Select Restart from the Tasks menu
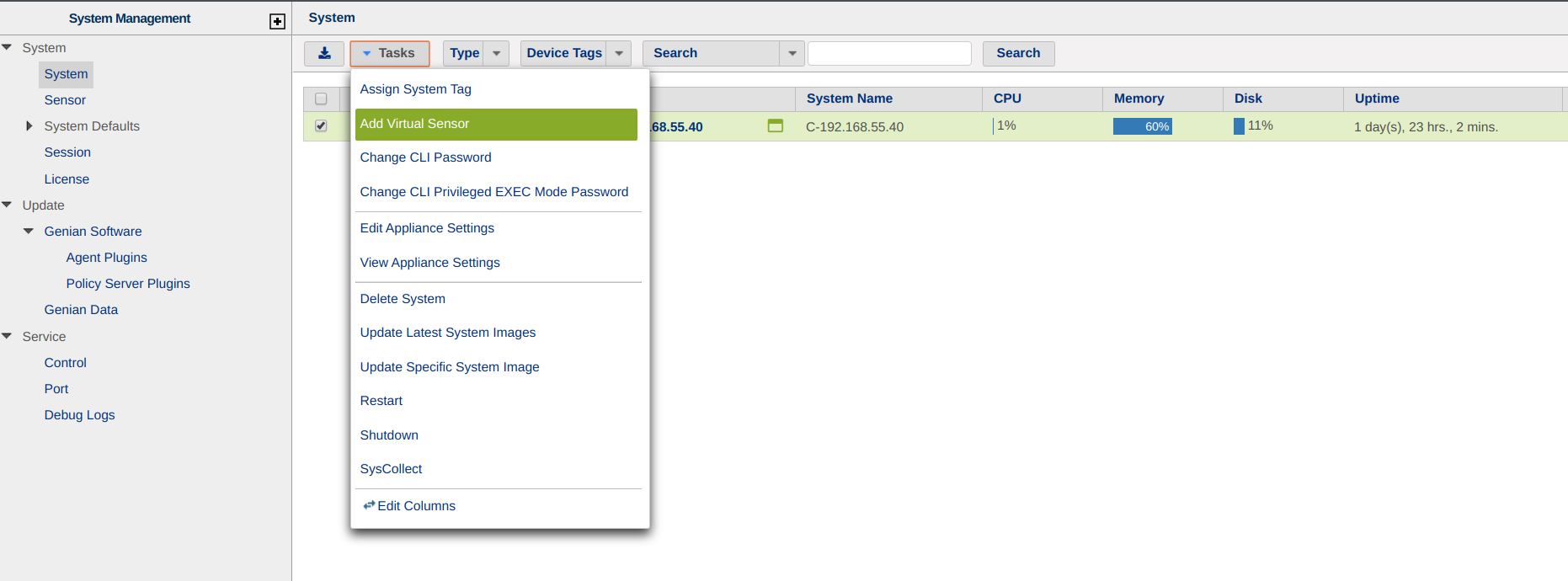This screenshot has width=1568, height=581. click(381, 401)
